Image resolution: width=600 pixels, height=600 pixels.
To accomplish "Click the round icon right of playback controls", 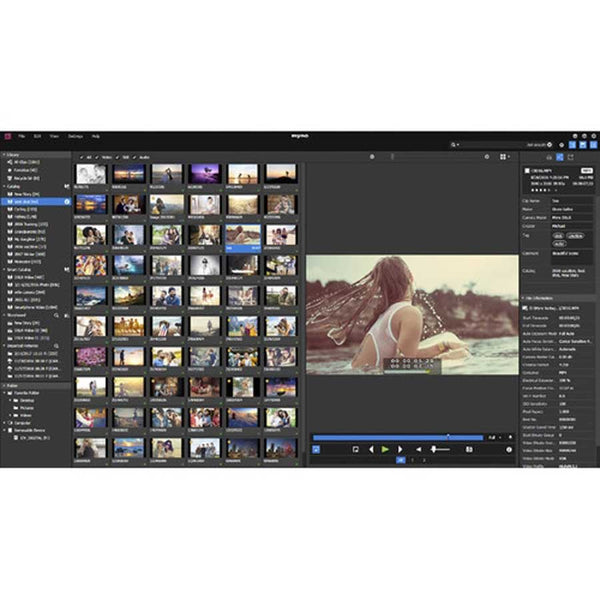I will (x=509, y=450).
